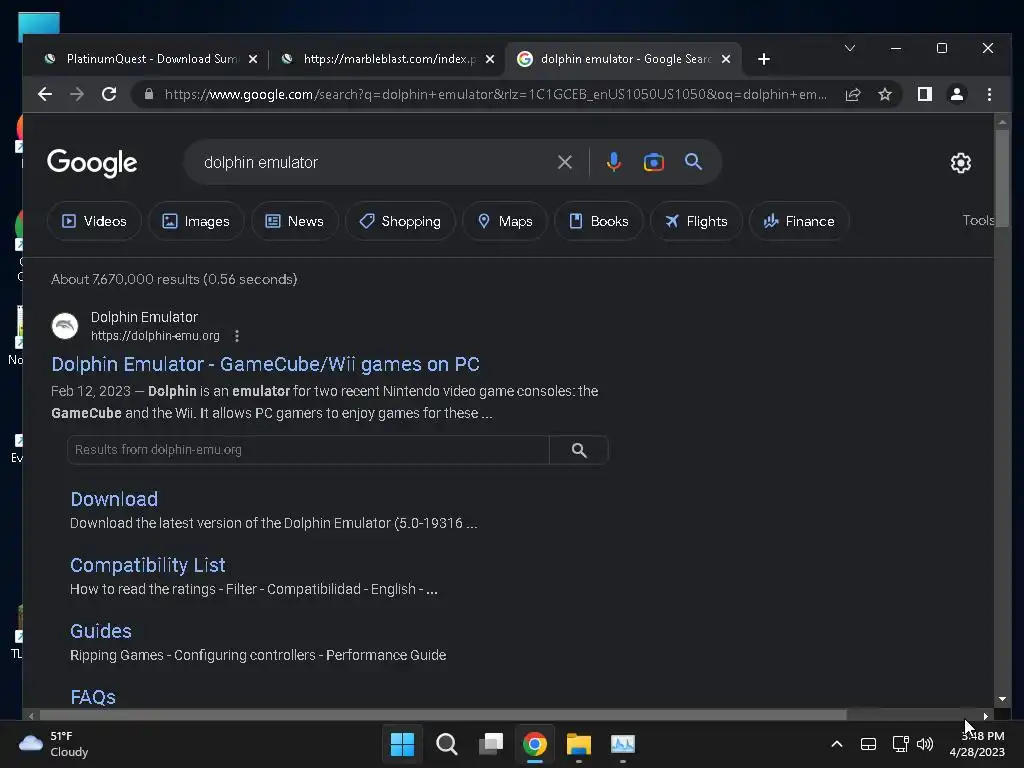
Task: Submit search with magnifier icon
Action: click(693, 161)
